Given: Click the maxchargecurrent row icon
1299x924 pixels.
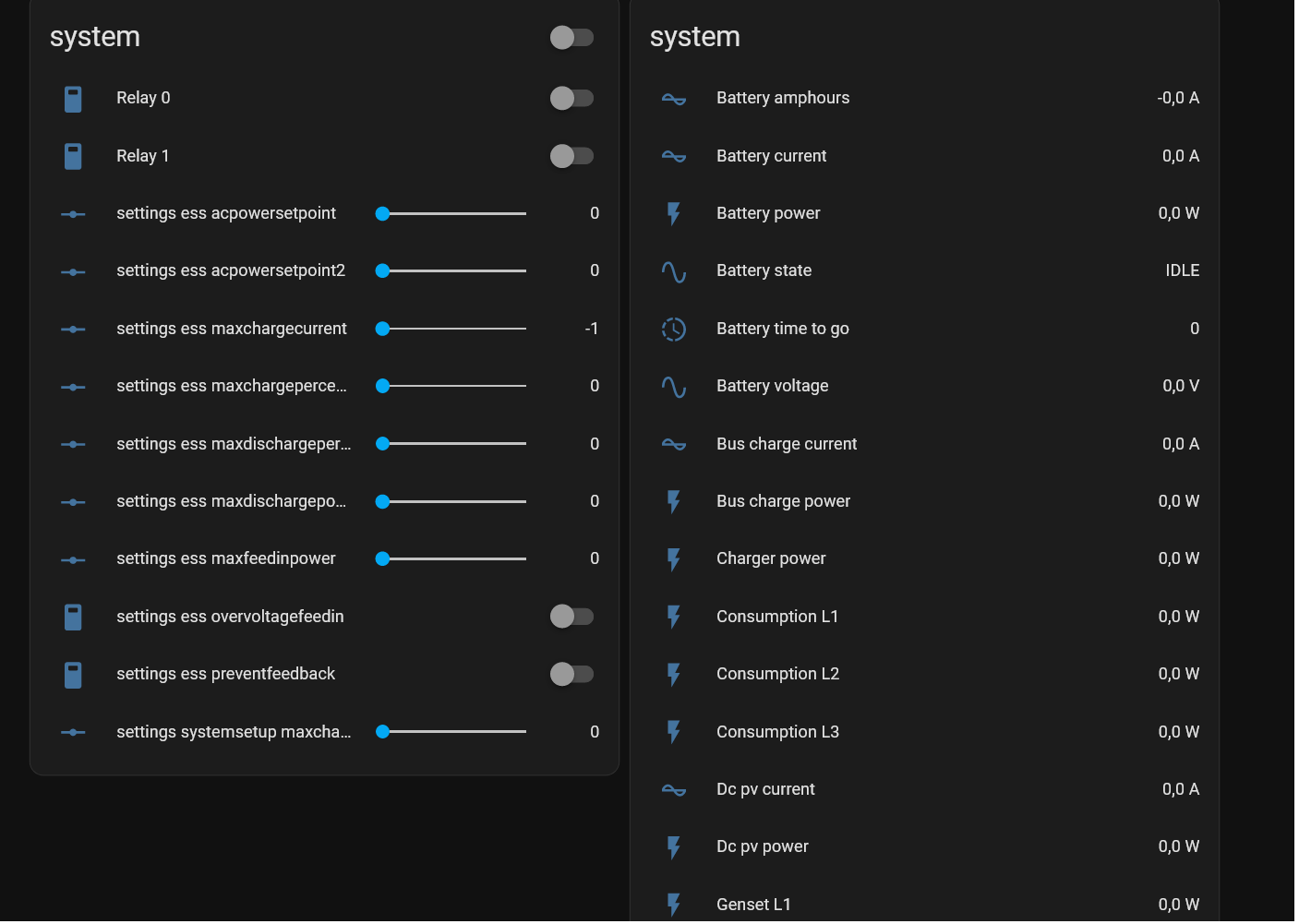Looking at the screenshot, I should click(x=73, y=330).
